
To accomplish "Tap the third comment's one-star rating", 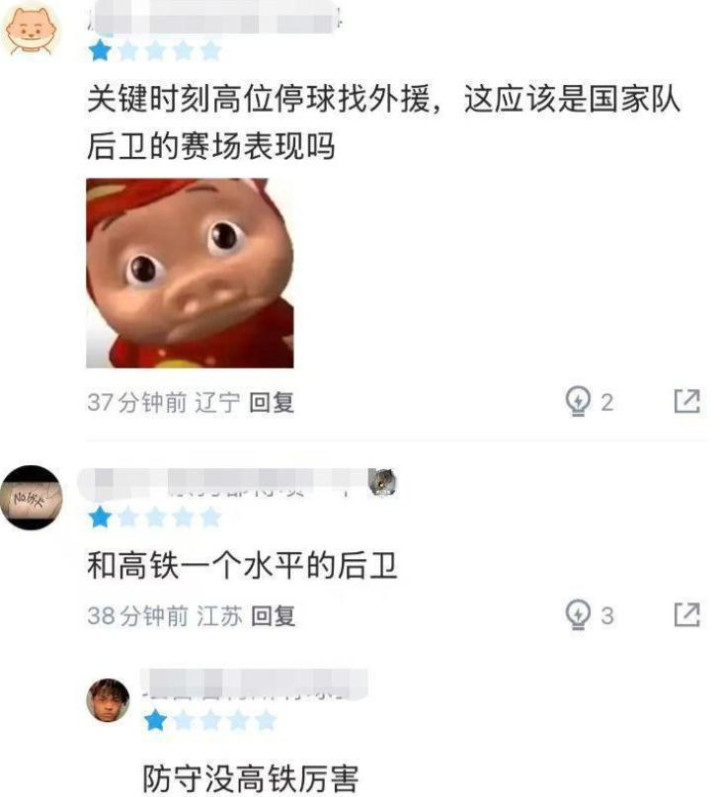I will (x=210, y=721).
